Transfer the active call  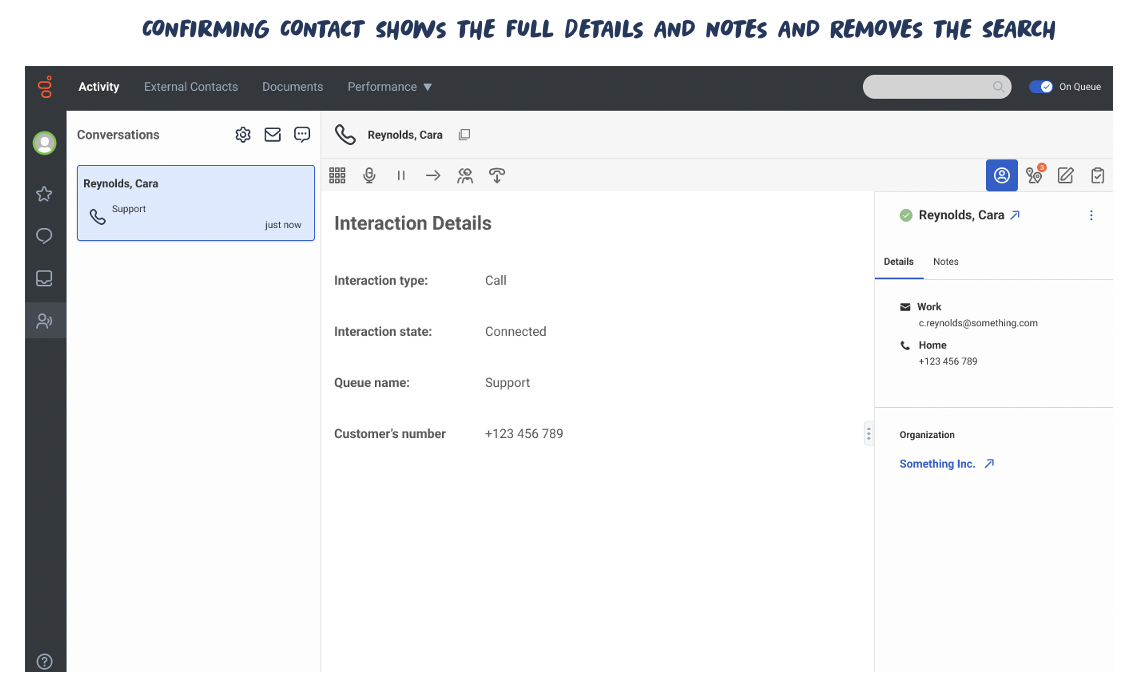pyautogui.click(x=433, y=175)
